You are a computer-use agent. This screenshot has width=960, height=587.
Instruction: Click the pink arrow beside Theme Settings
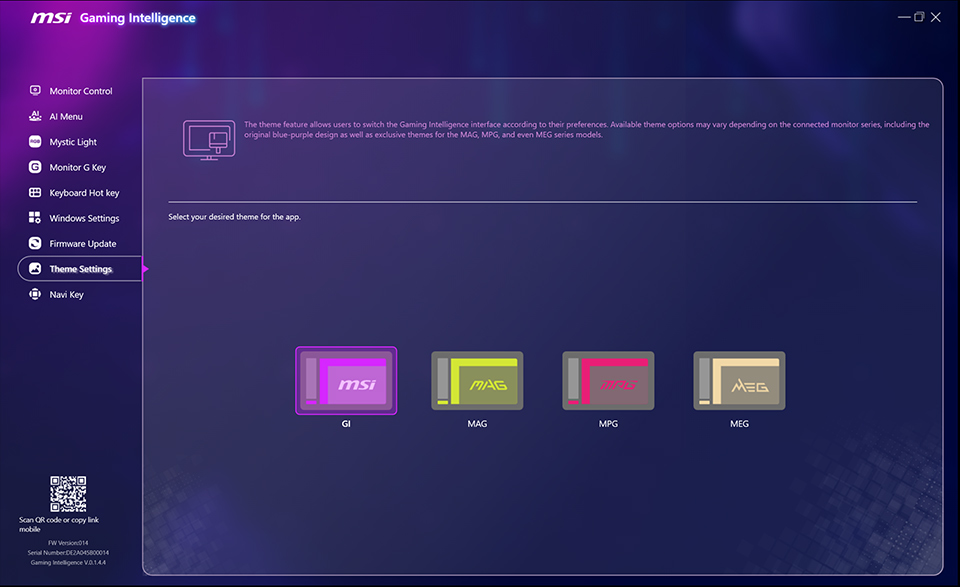coord(145,268)
